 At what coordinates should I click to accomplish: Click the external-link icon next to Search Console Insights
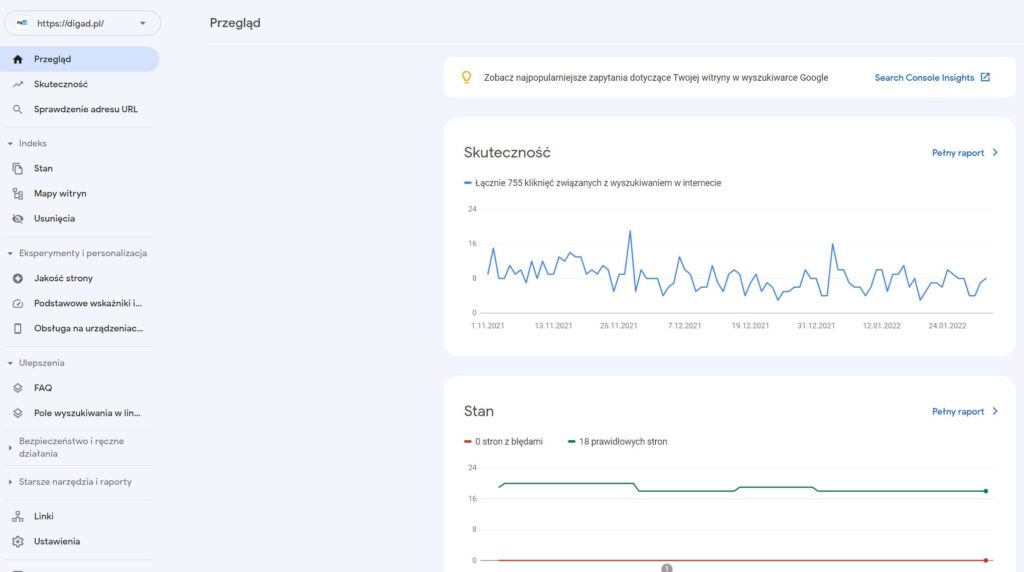985,77
